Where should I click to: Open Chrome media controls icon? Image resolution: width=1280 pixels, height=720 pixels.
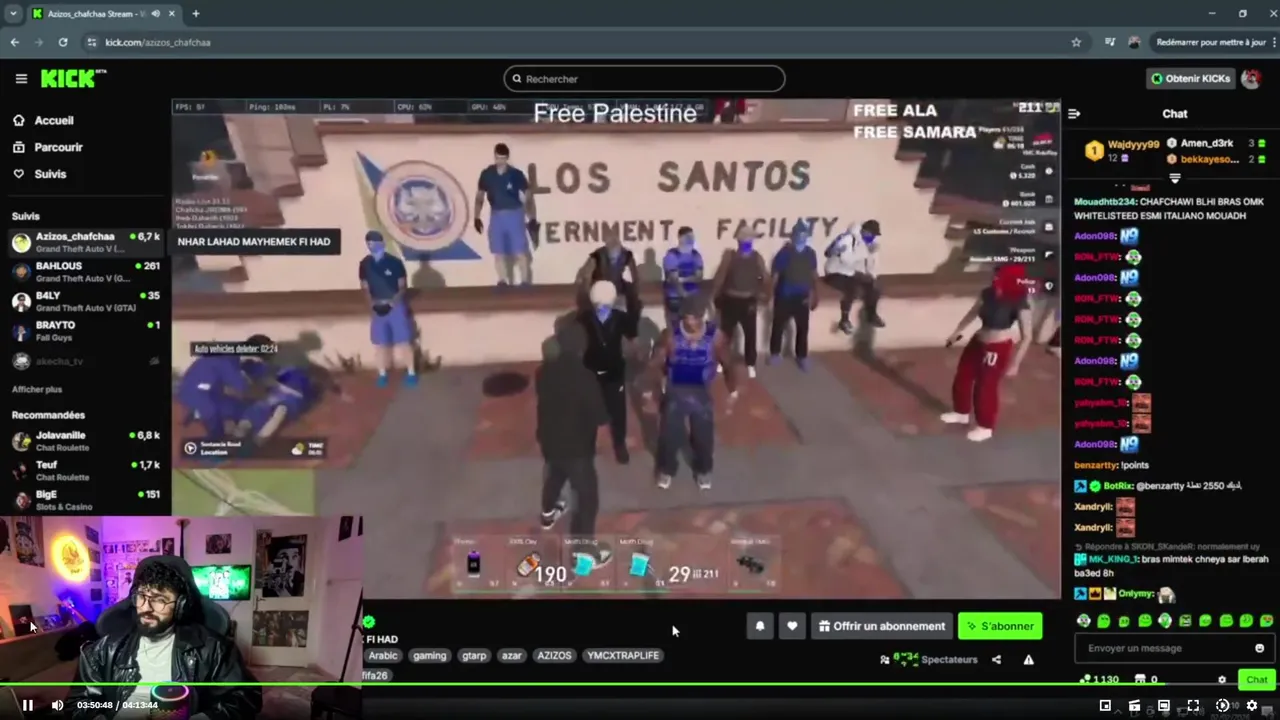(1110, 42)
